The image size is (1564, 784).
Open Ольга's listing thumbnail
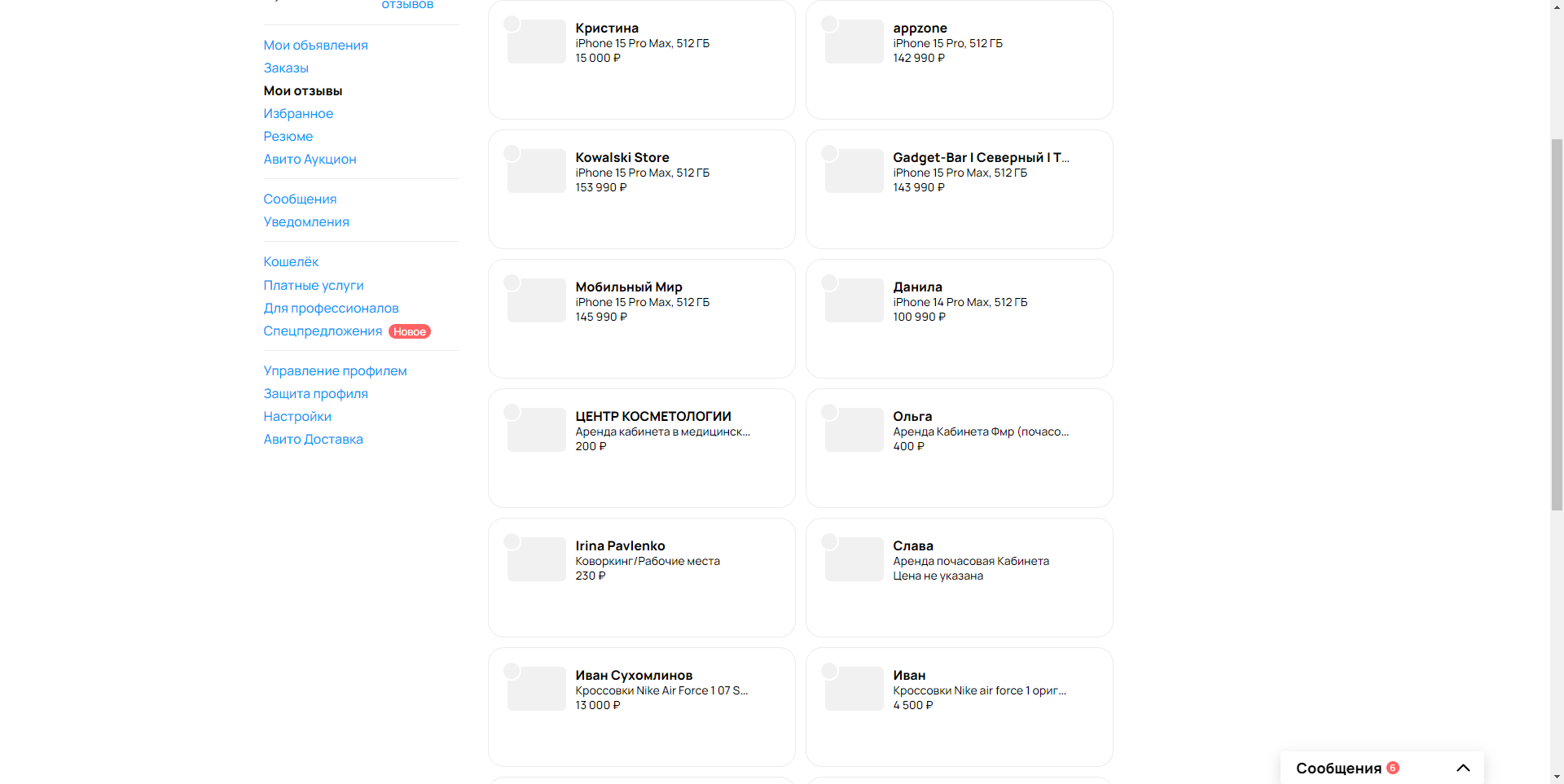tap(854, 430)
